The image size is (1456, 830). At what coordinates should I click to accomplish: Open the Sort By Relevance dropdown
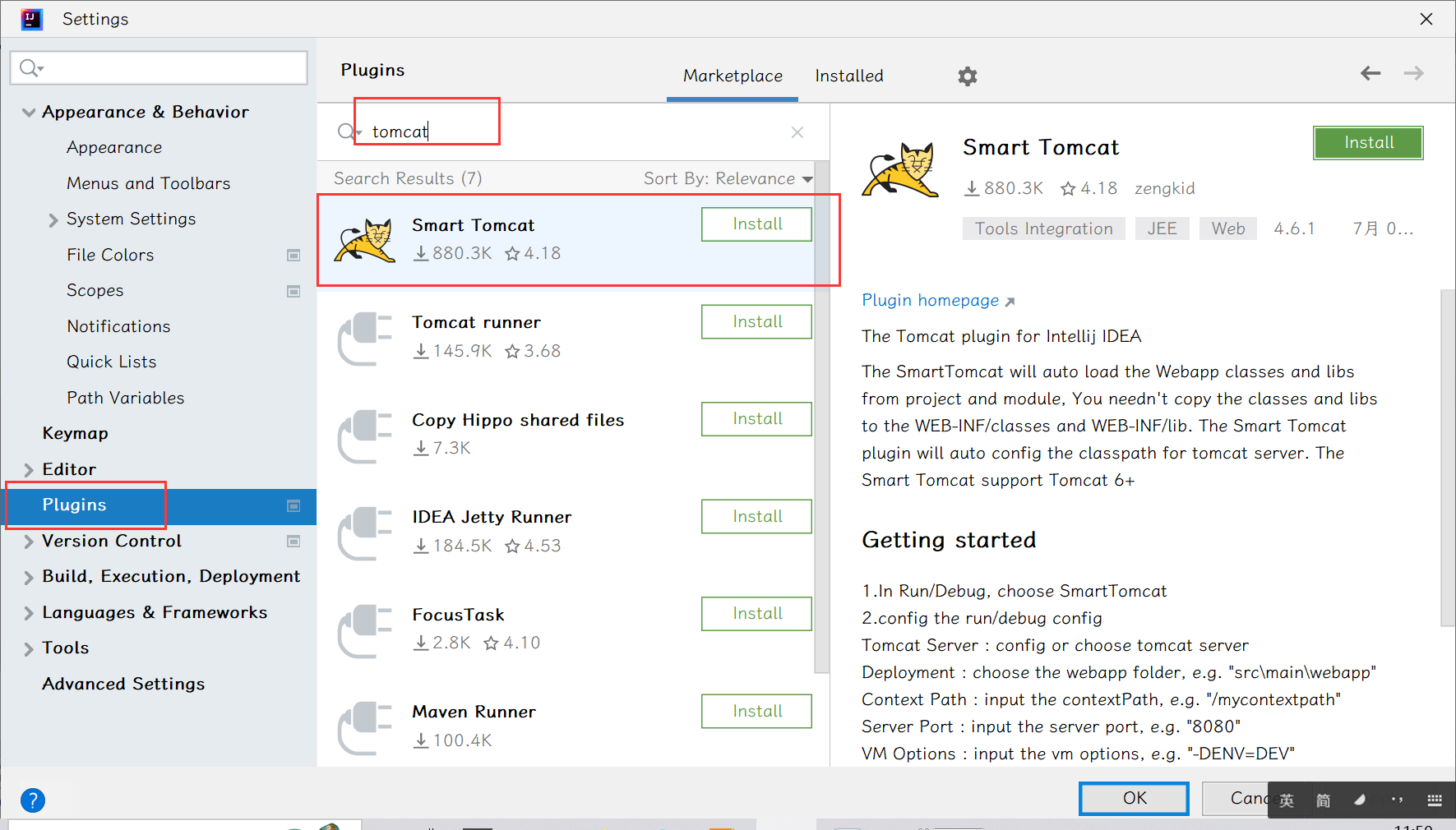point(728,179)
